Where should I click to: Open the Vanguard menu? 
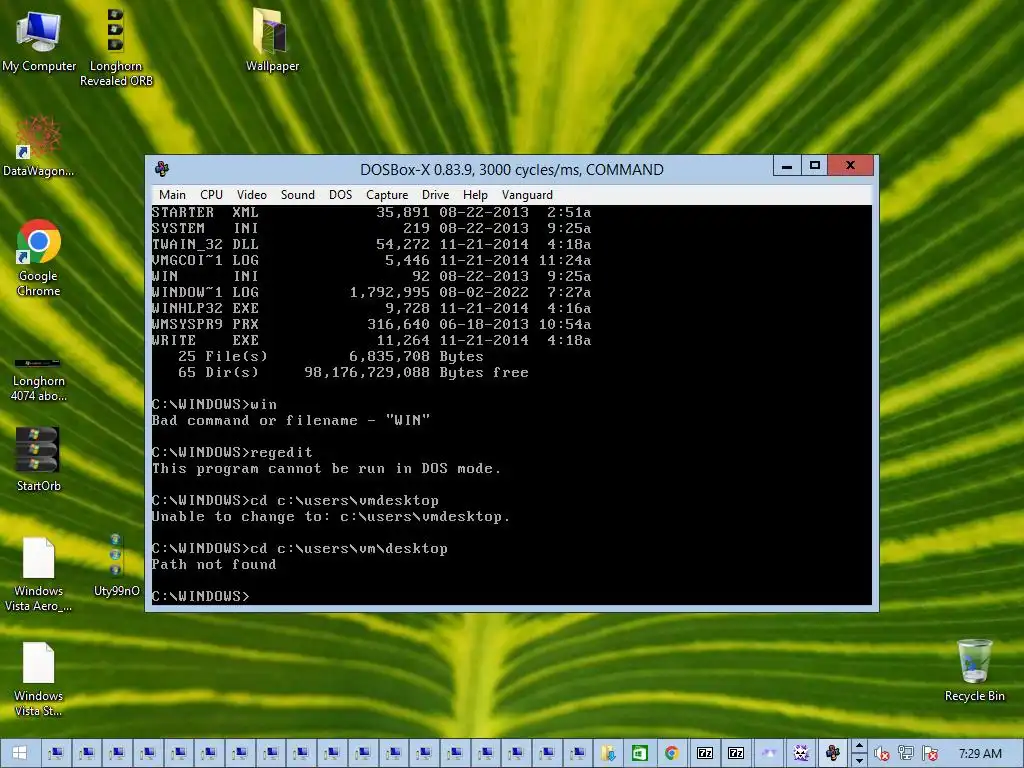(x=527, y=195)
